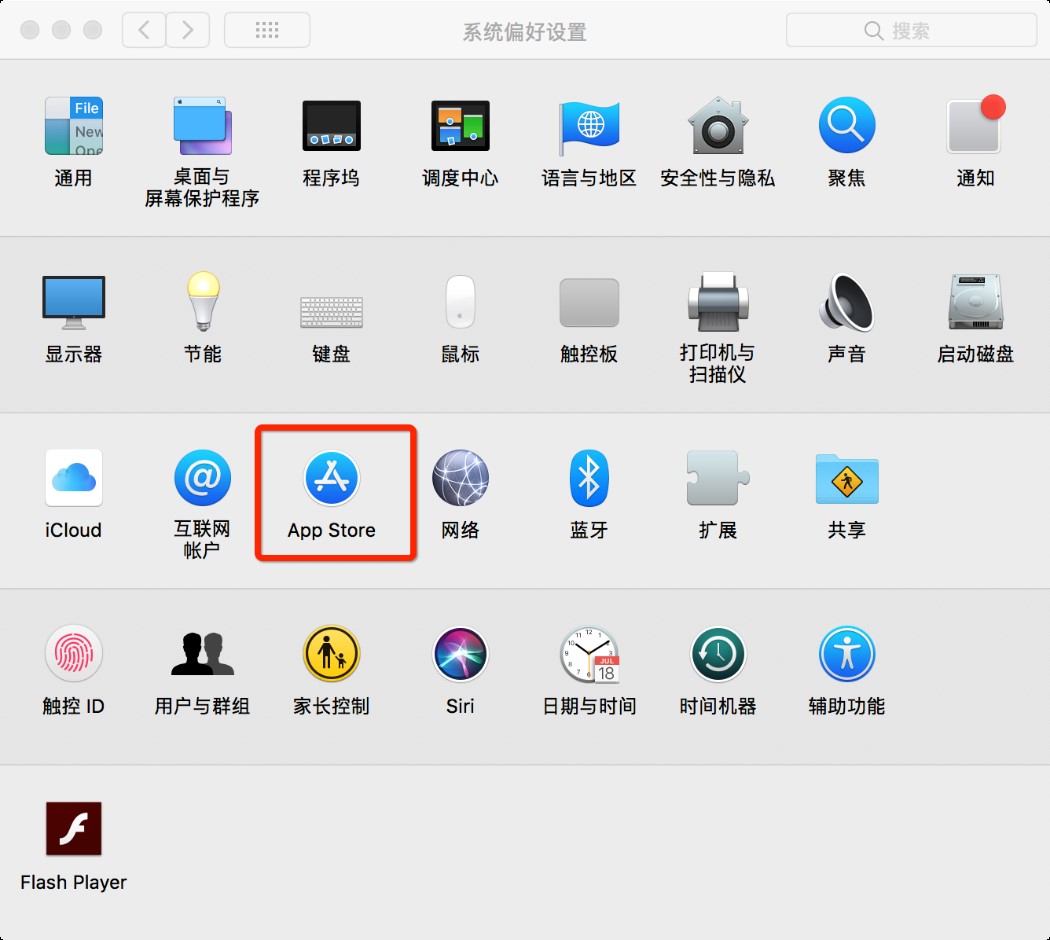This screenshot has width=1050, height=940.
Task: Open 声音 sound preferences
Action: pos(846,303)
